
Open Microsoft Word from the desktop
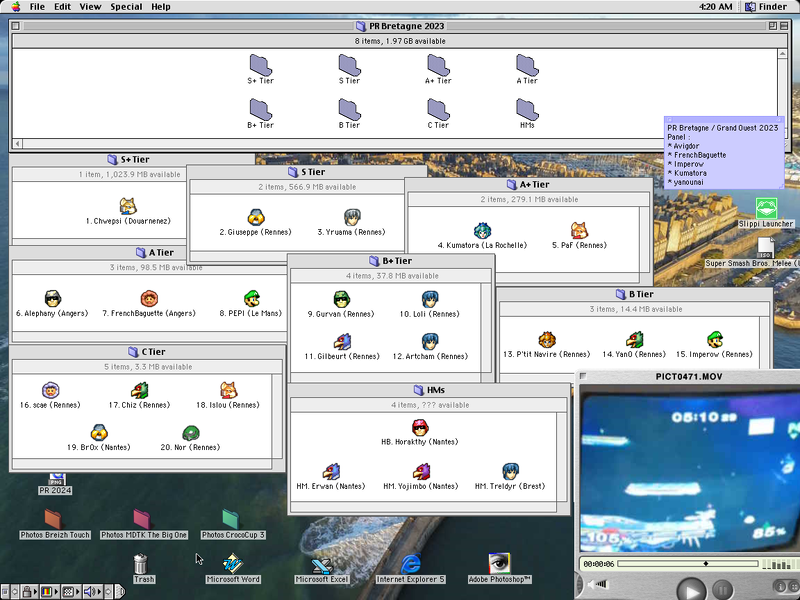(233, 564)
